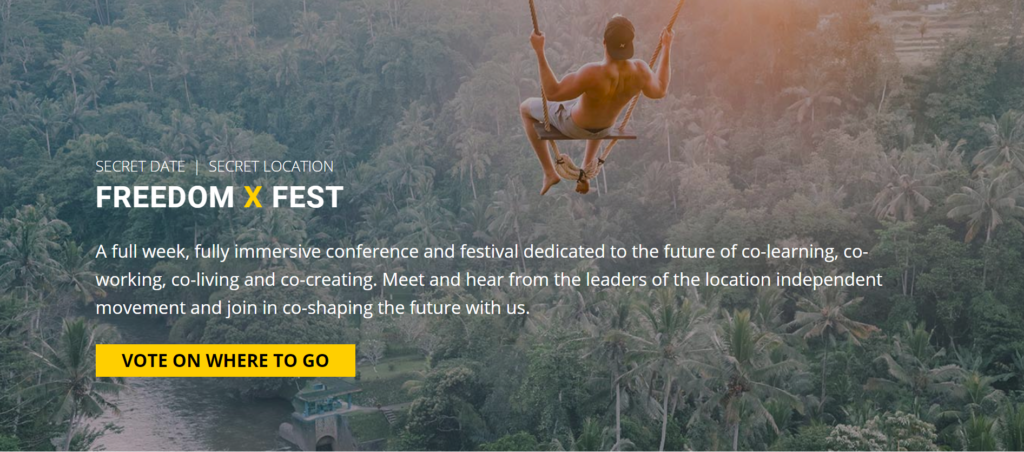
Task: Click the wooden swing seat
Action: 585,134
